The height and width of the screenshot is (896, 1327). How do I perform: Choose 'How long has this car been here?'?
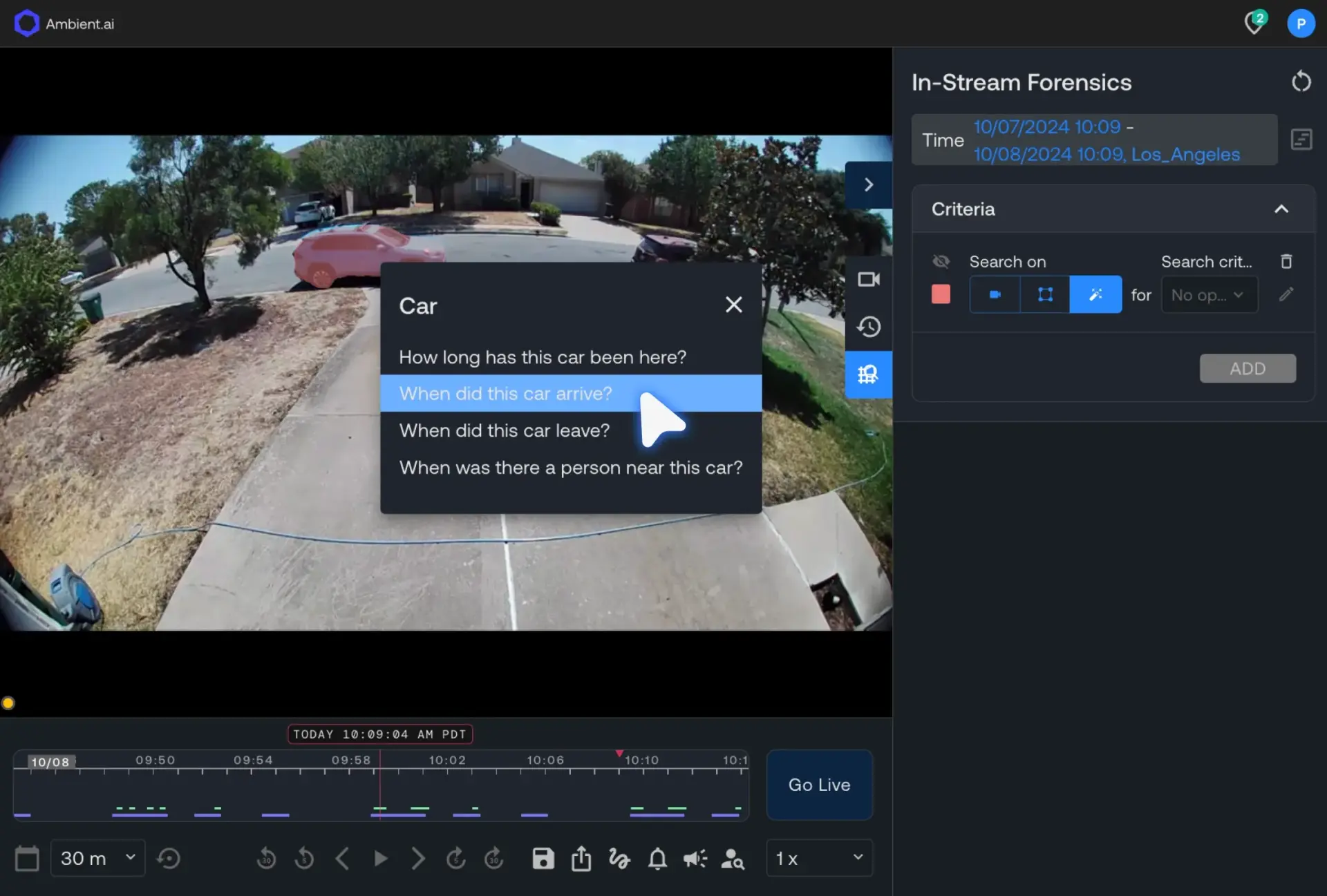point(543,356)
